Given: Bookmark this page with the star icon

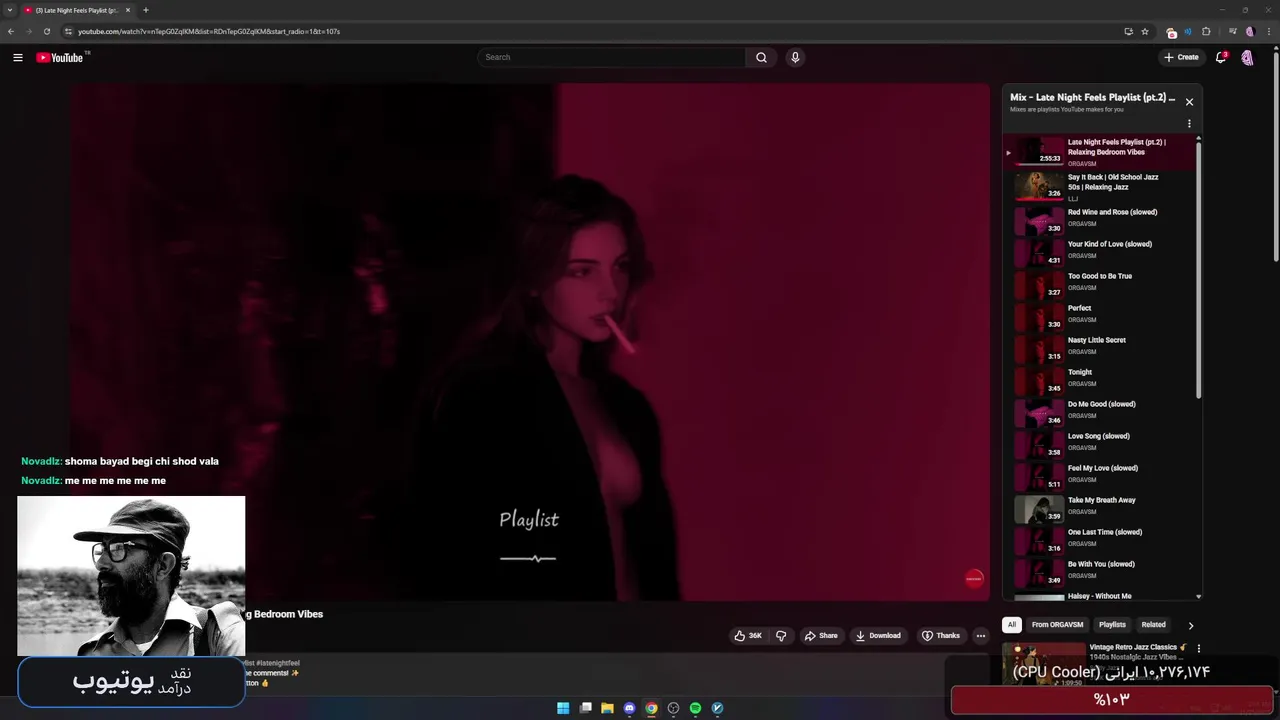Looking at the screenshot, I should coord(1145,31).
